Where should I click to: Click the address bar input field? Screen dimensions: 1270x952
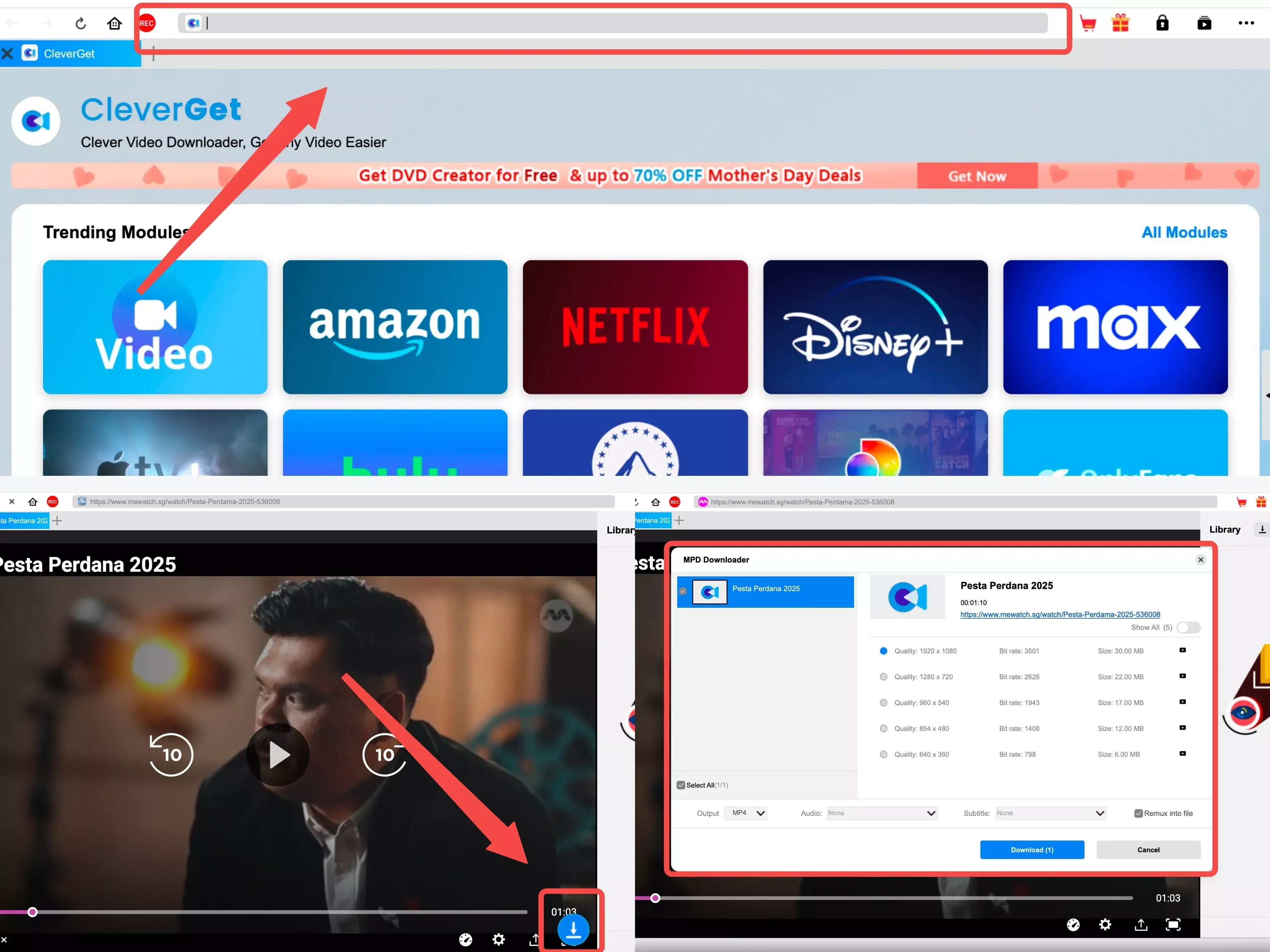pyautogui.click(x=613, y=23)
